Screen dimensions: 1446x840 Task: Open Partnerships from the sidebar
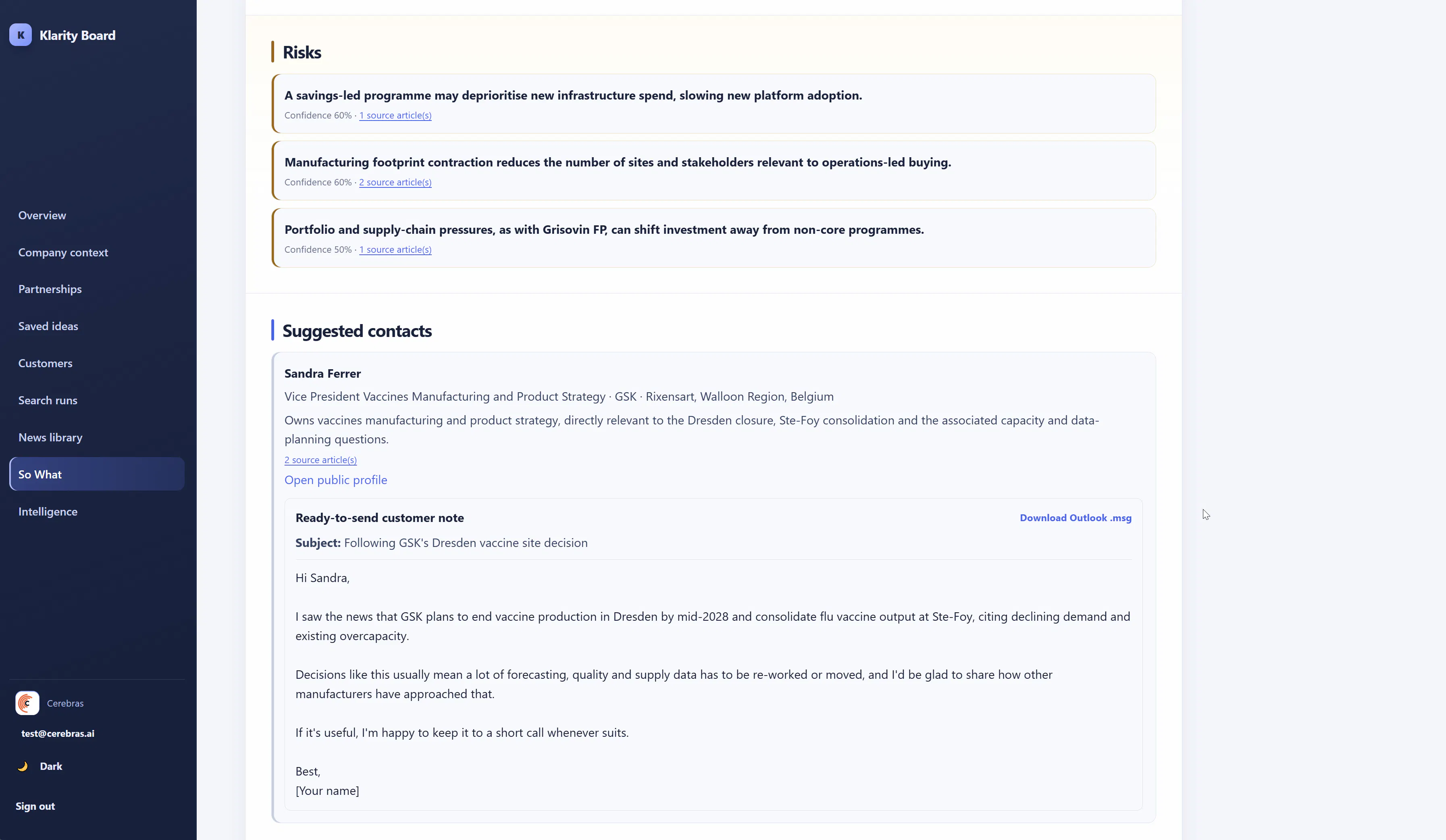point(50,289)
